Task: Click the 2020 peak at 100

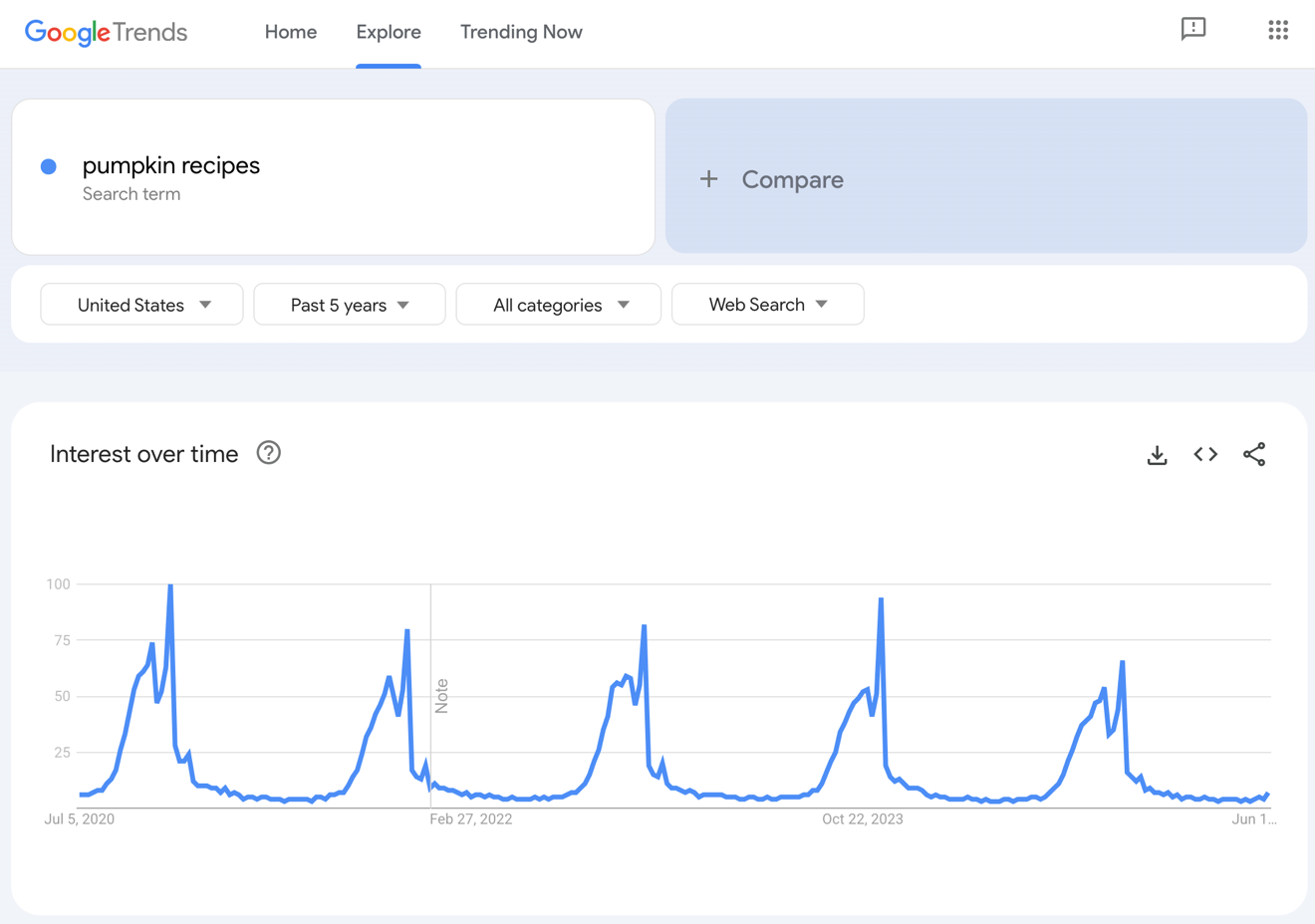Action: [170, 586]
